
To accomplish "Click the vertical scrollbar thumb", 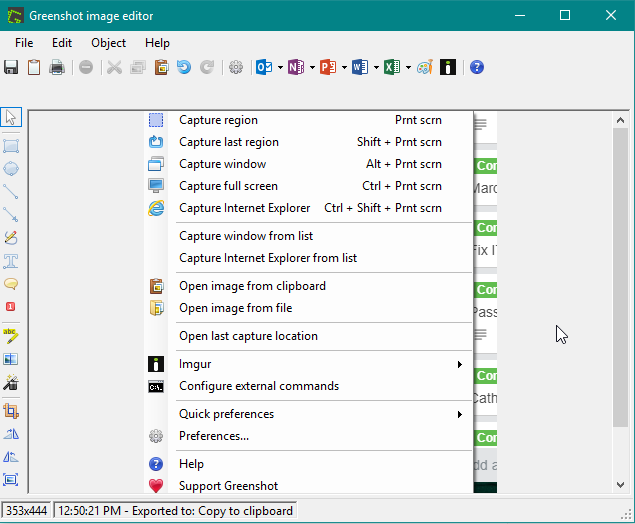I will 620,277.
